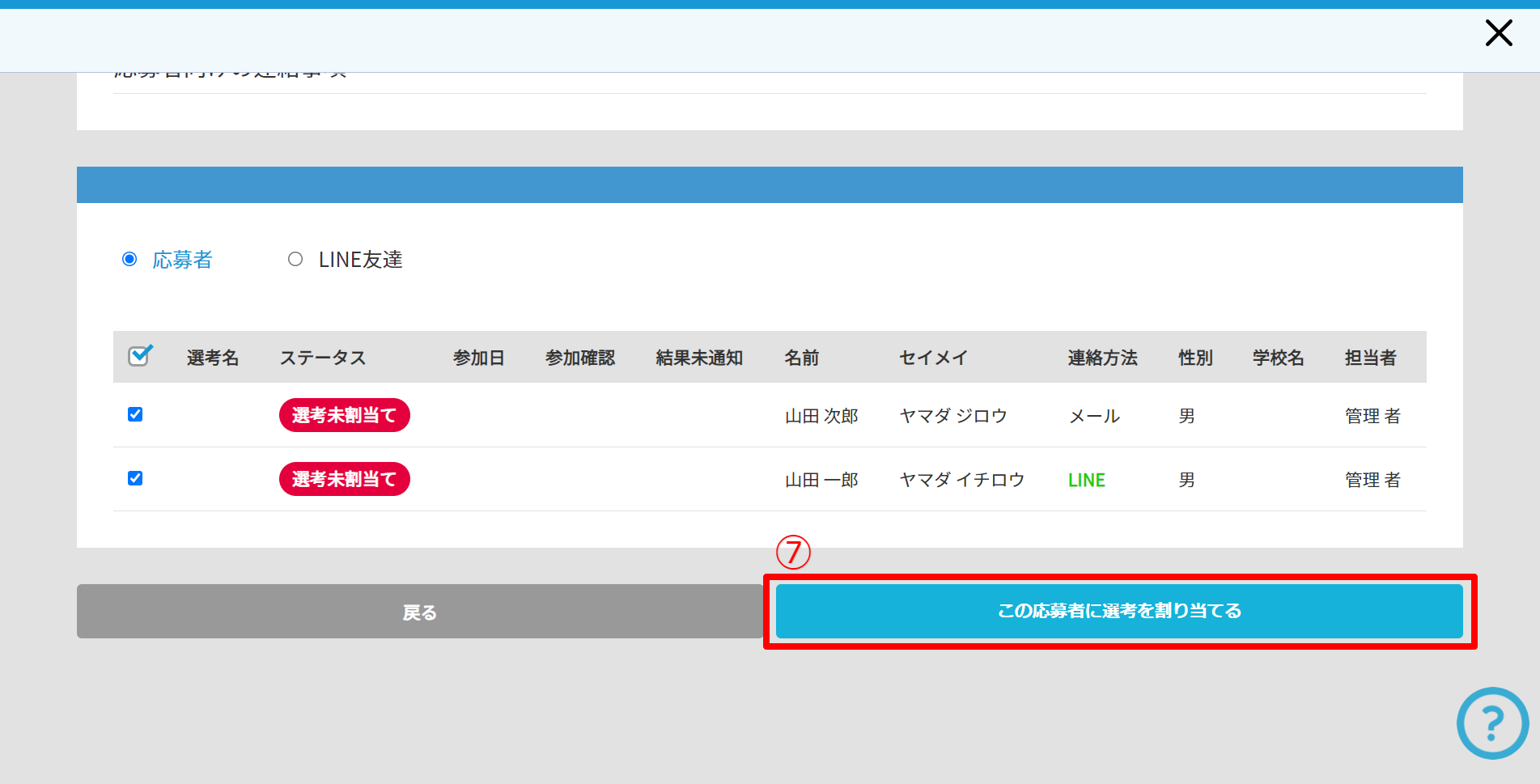Select the LINE友達 radio button

click(295, 259)
